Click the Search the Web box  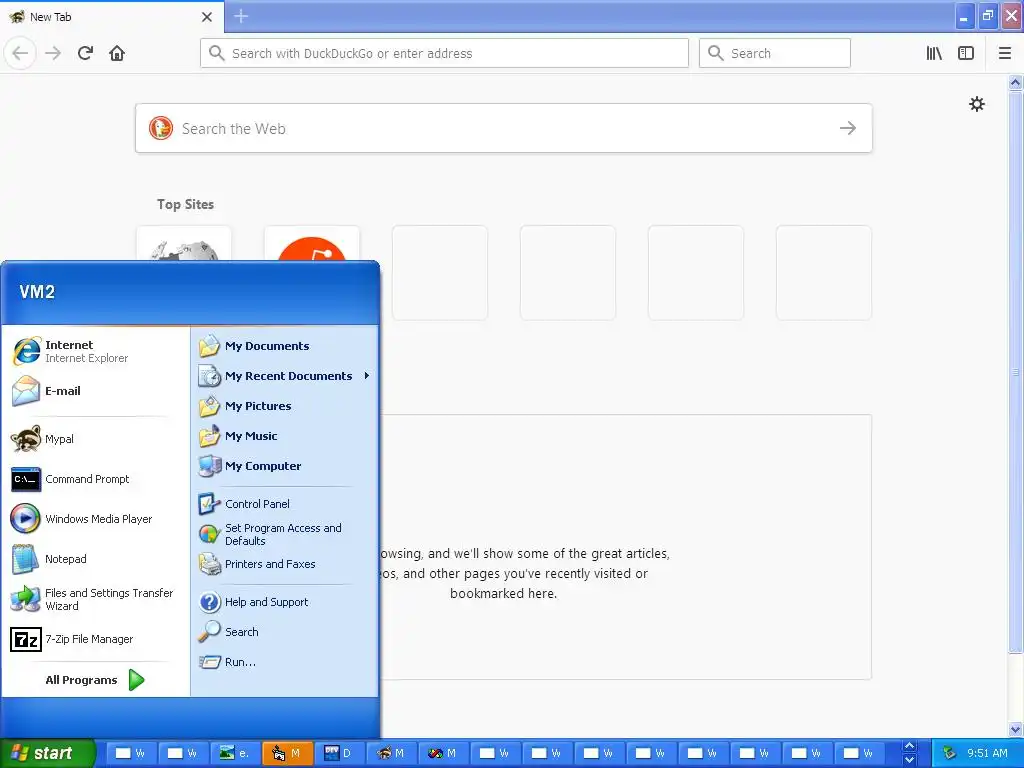[504, 128]
